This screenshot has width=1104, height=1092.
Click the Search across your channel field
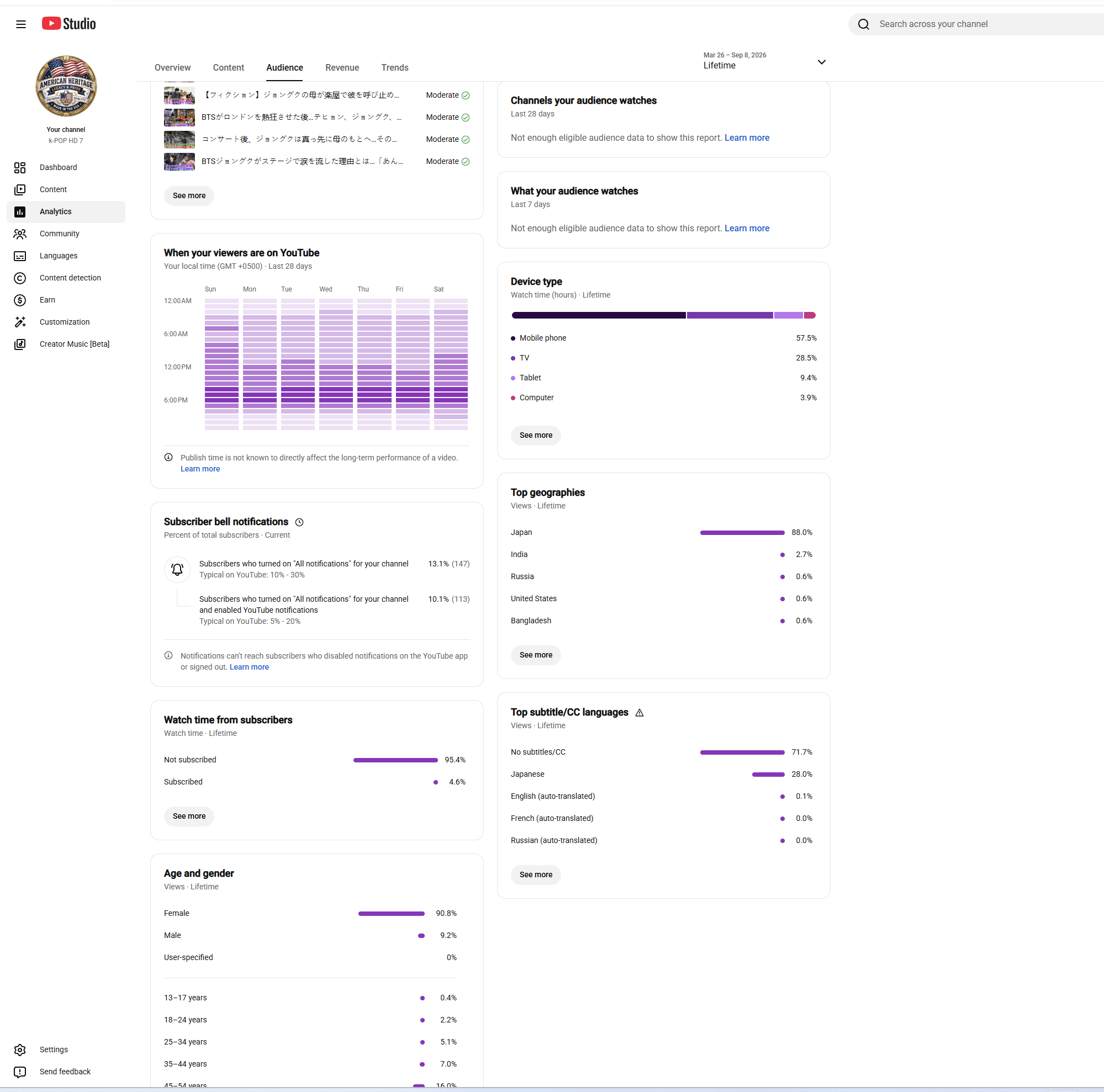click(976, 24)
